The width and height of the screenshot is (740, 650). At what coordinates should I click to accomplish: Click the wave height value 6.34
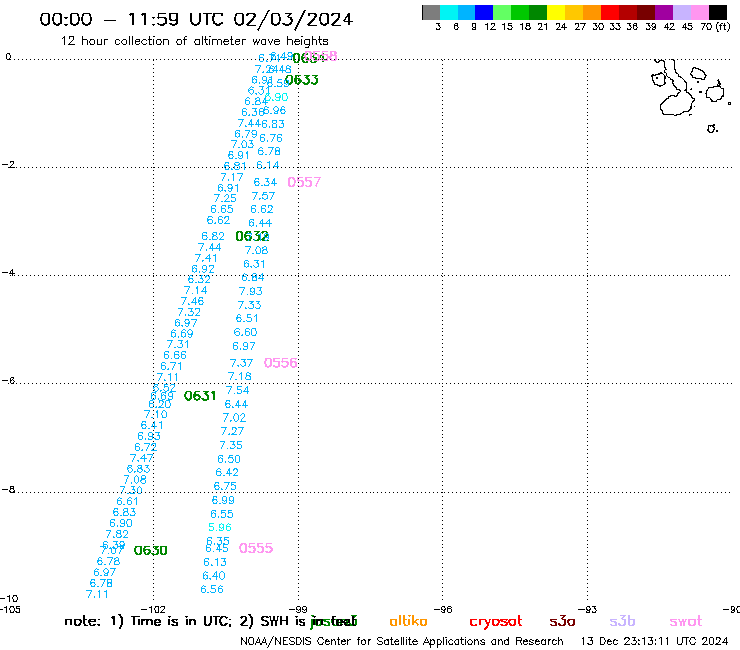click(265, 182)
